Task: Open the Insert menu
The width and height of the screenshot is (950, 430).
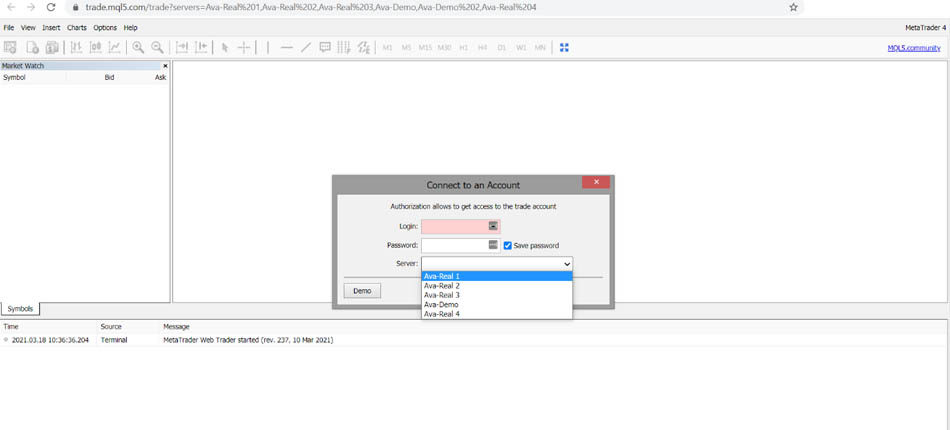Action: [51, 28]
